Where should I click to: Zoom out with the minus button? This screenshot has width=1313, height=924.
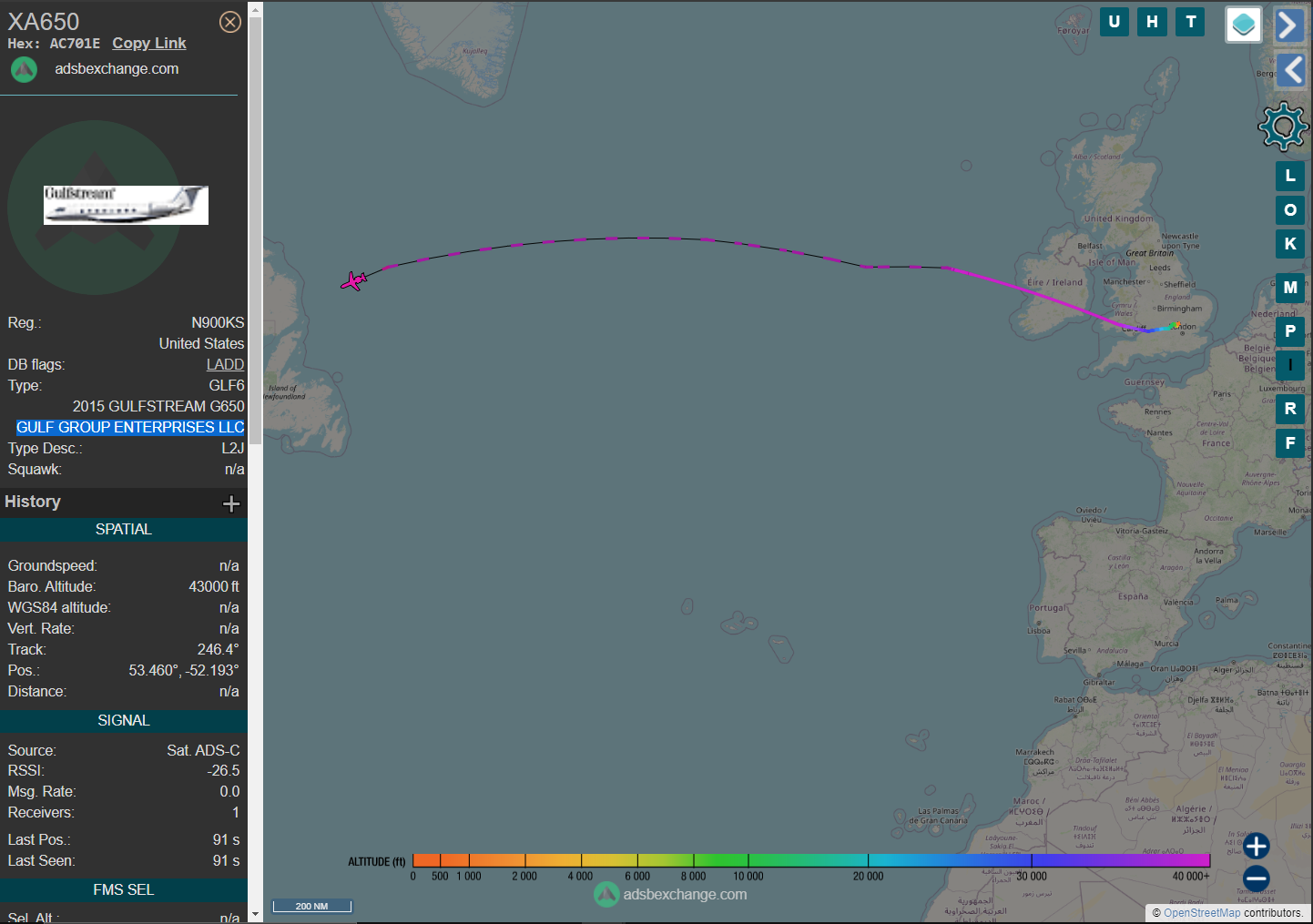(1257, 878)
